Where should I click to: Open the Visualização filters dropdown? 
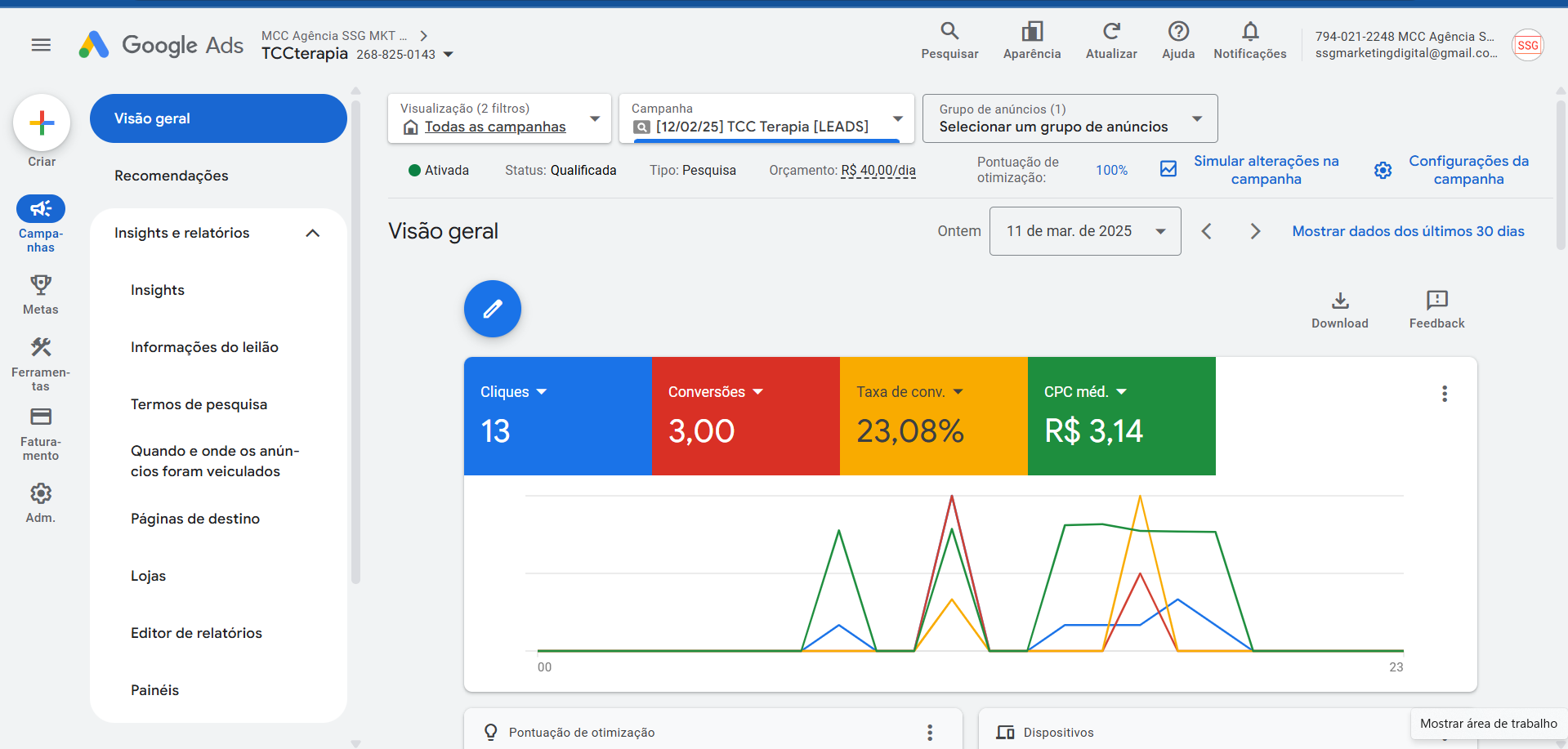click(x=499, y=118)
